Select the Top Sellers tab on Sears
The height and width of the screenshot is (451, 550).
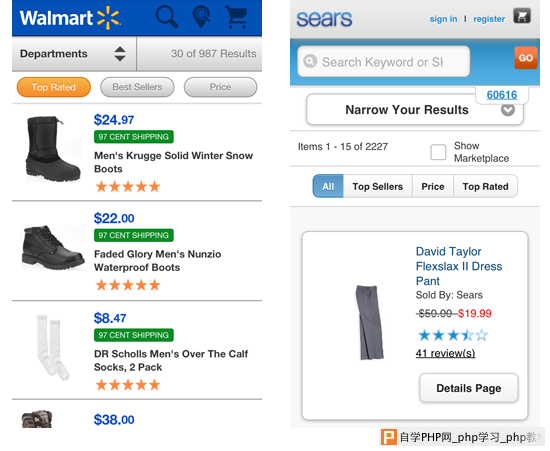[x=377, y=186]
